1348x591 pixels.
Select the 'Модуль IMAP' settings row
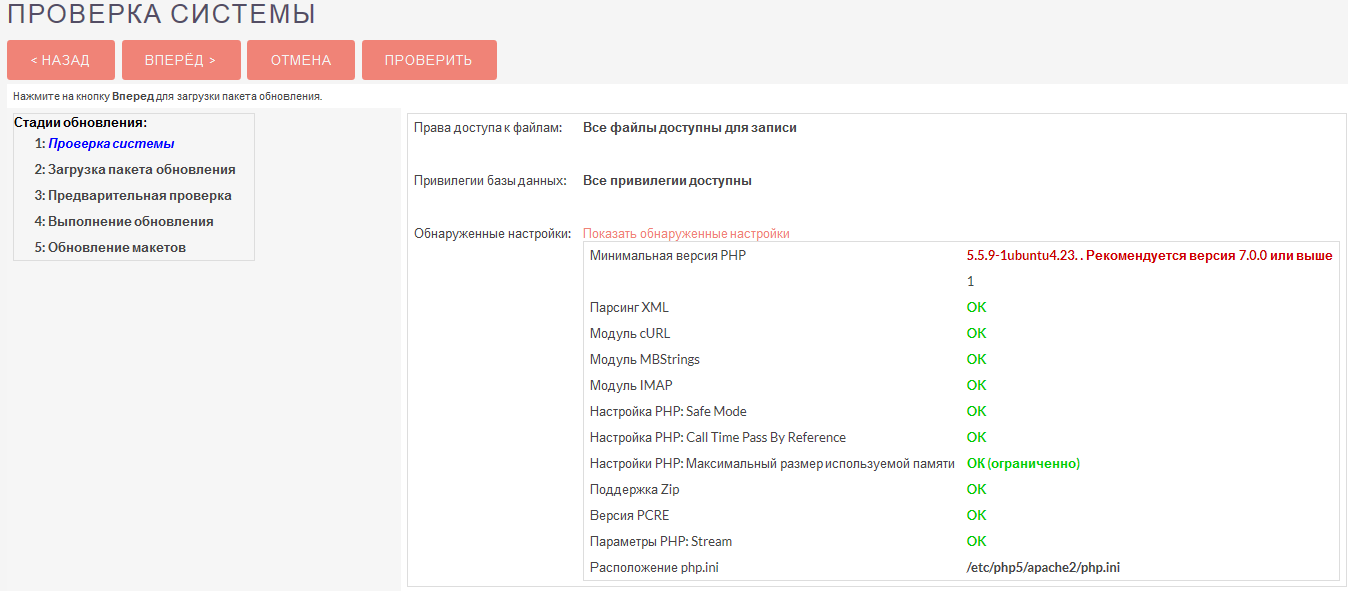pyautogui.click(x=629, y=385)
